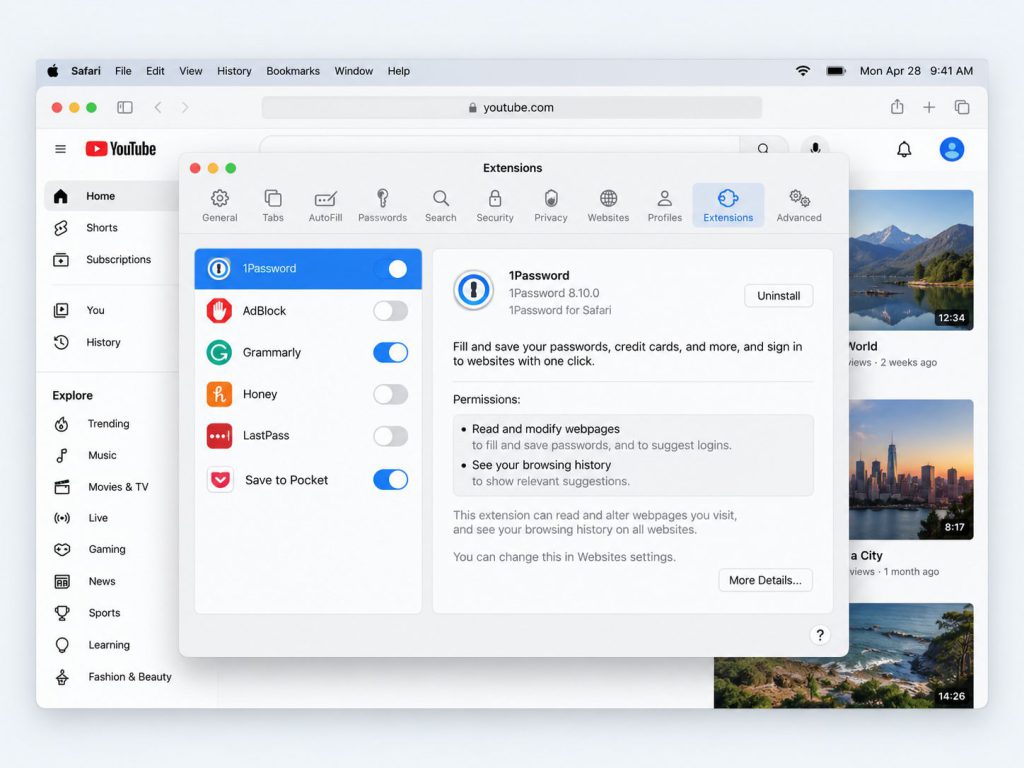Enable the AdBlock extension toggle

[x=391, y=311]
